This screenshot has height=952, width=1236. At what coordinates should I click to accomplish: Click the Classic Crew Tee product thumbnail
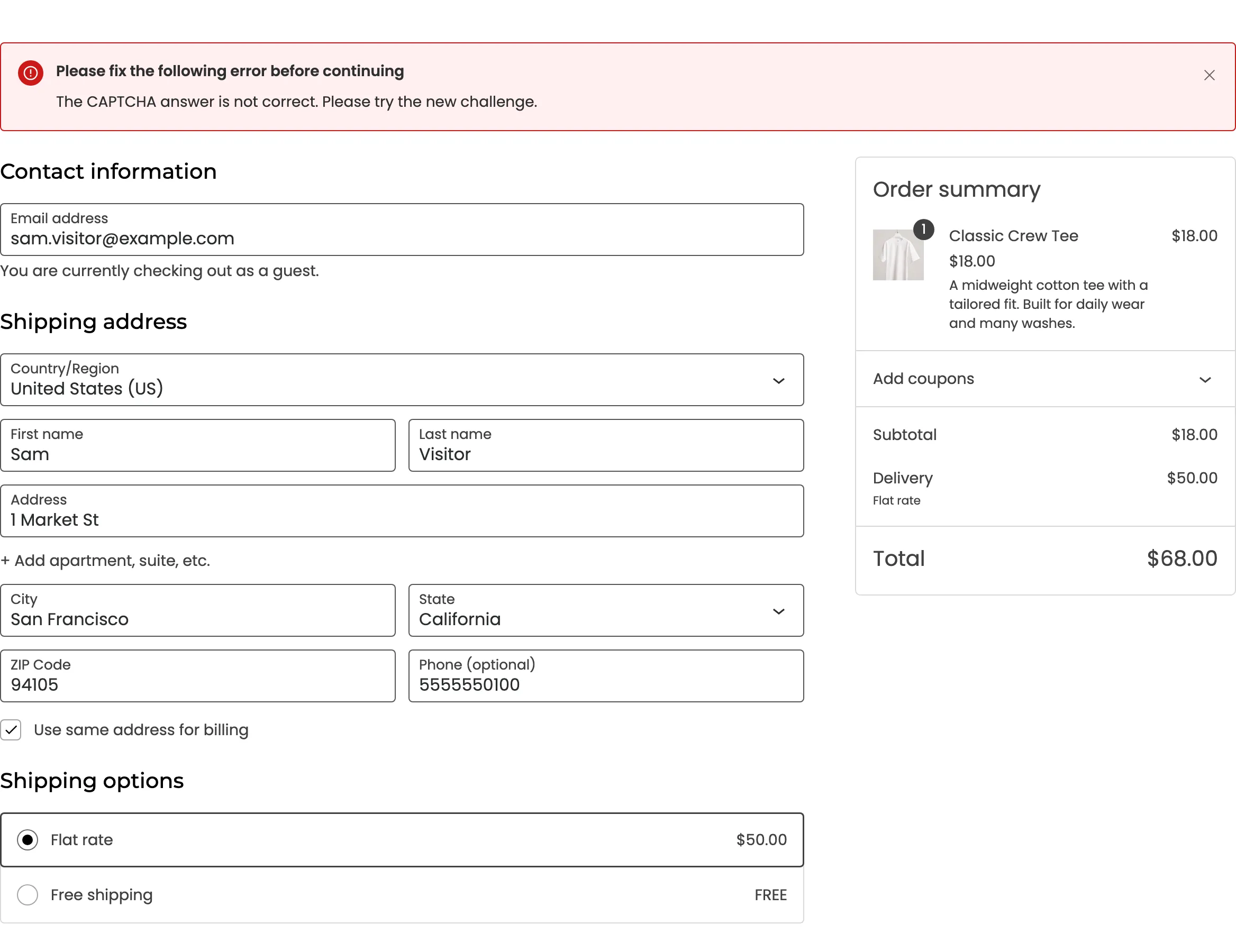coord(897,254)
